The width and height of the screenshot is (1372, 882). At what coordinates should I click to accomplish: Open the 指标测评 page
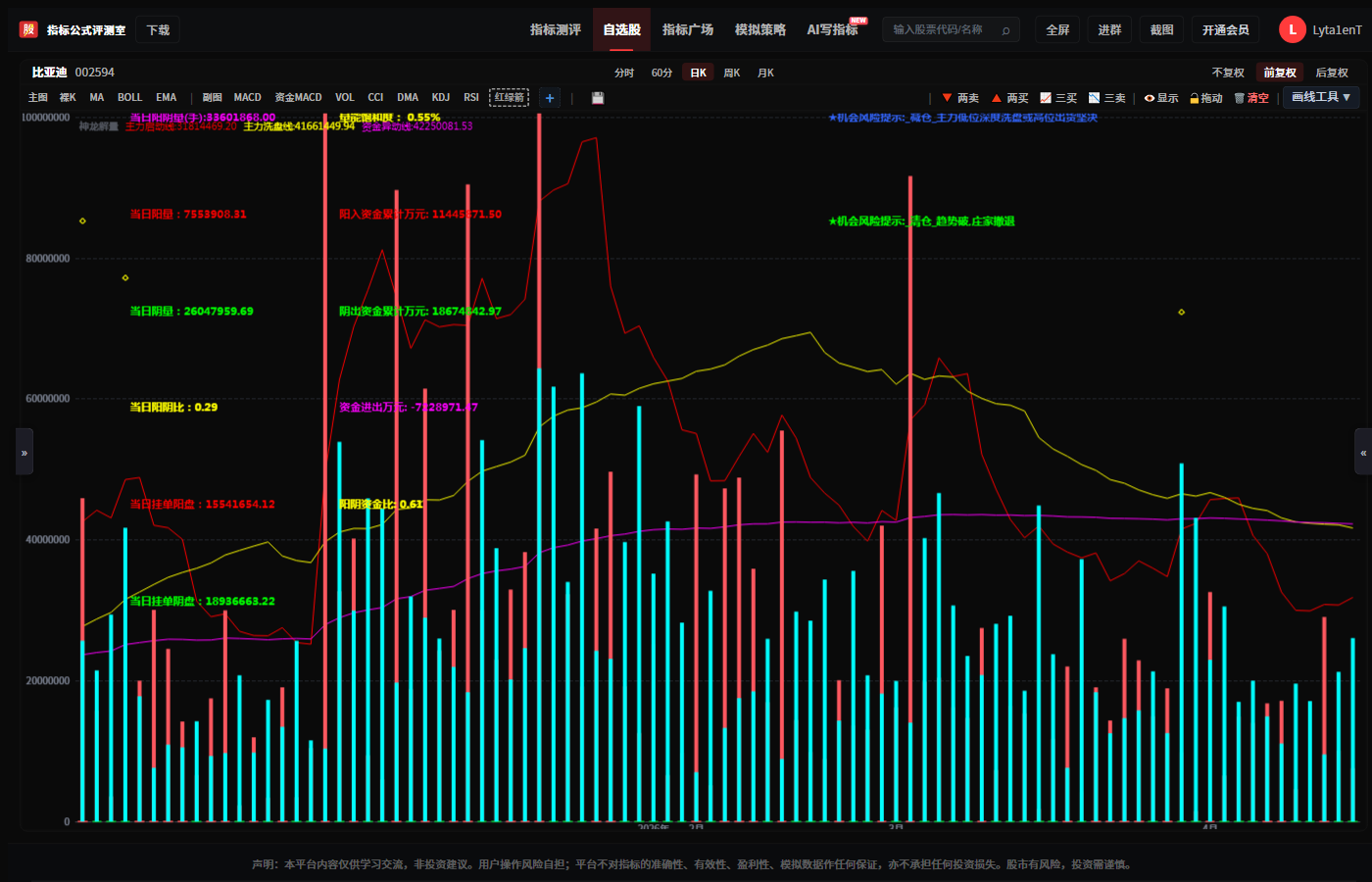556,29
